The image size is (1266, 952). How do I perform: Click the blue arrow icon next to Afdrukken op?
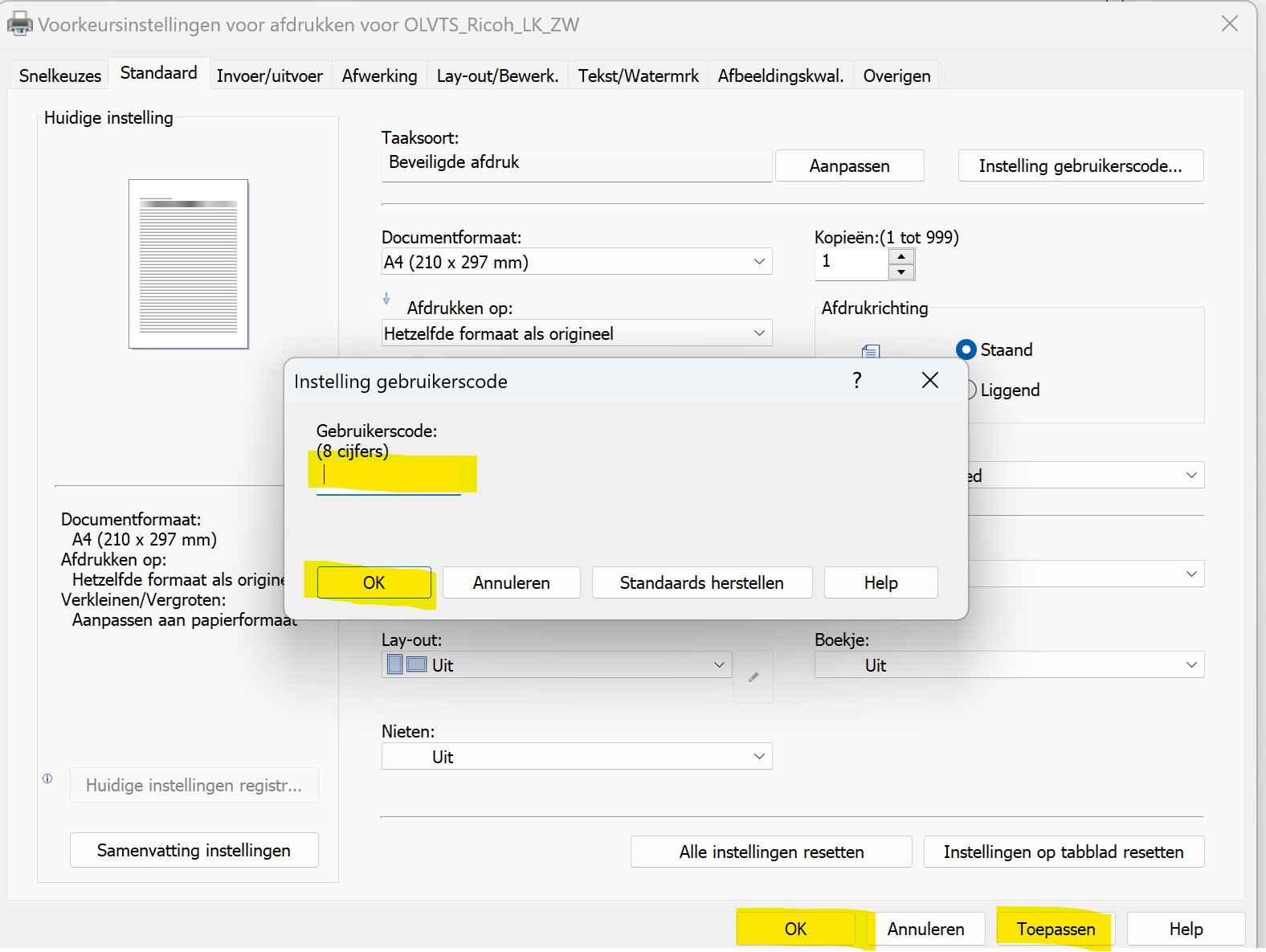[x=386, y=299]
